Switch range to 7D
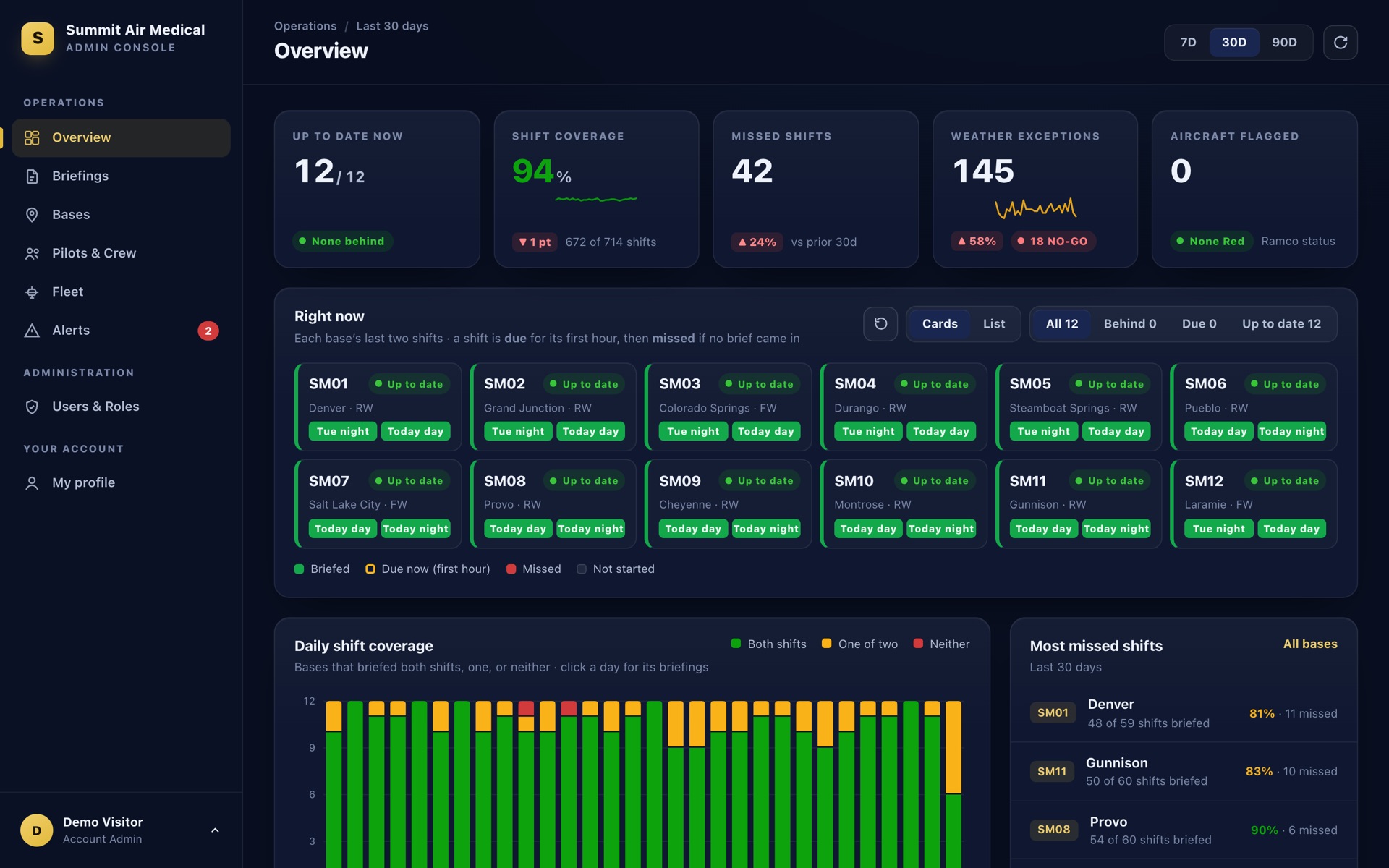This screenshot has height=868, width=1389. click(1188, 43)
